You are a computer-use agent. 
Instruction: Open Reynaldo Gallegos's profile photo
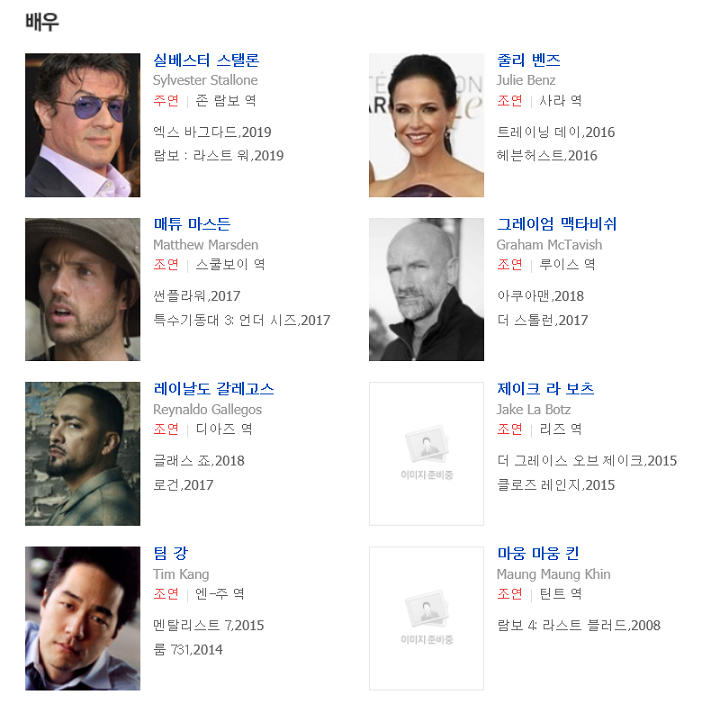tap(83, 454)
